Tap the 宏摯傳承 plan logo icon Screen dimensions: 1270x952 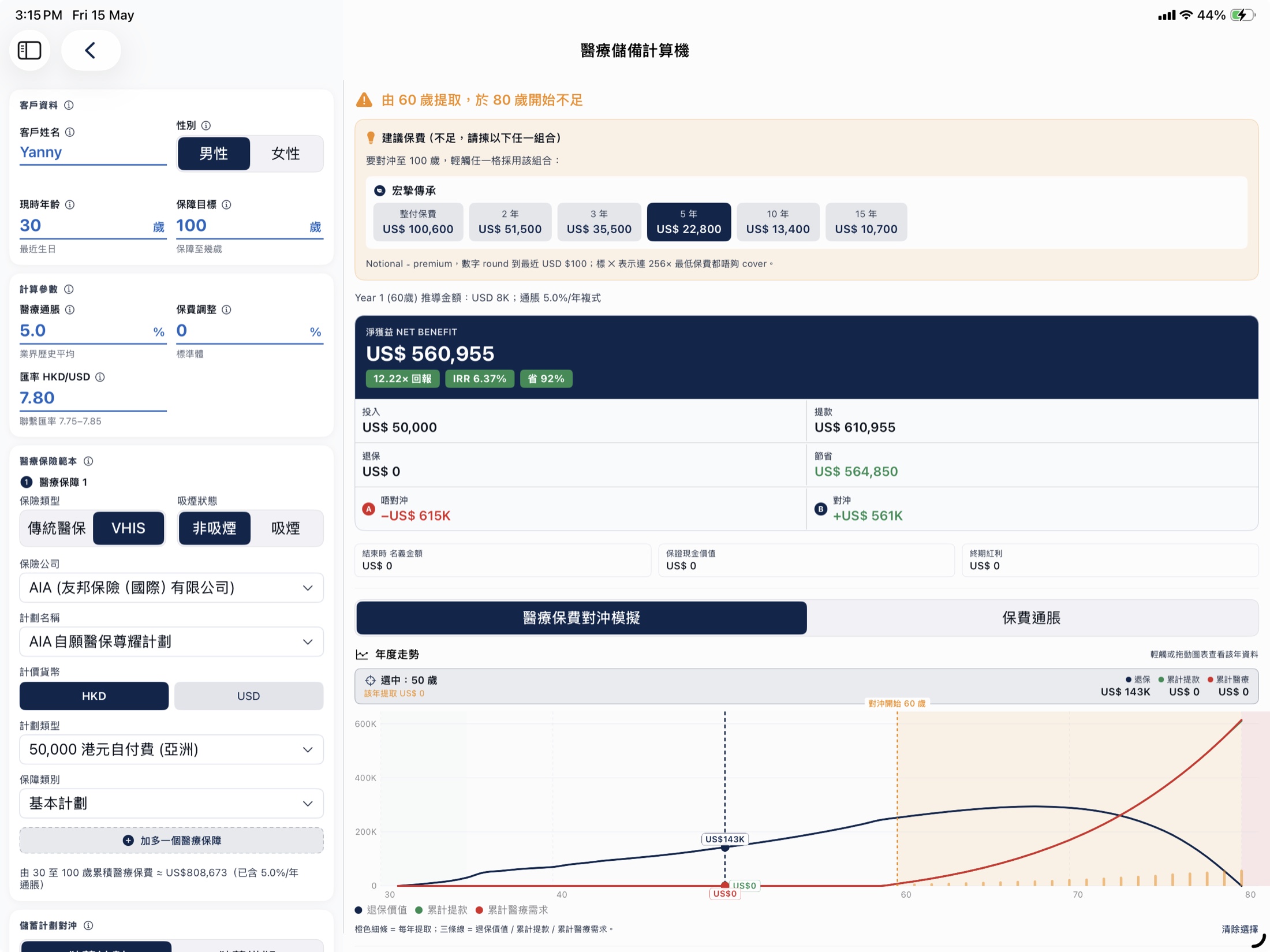[x=379, y=191]
